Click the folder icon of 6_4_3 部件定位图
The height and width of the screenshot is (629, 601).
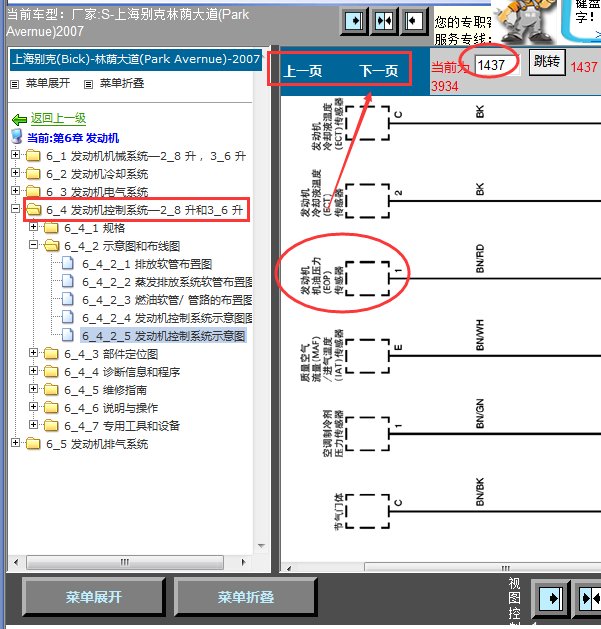click(51, 353)
